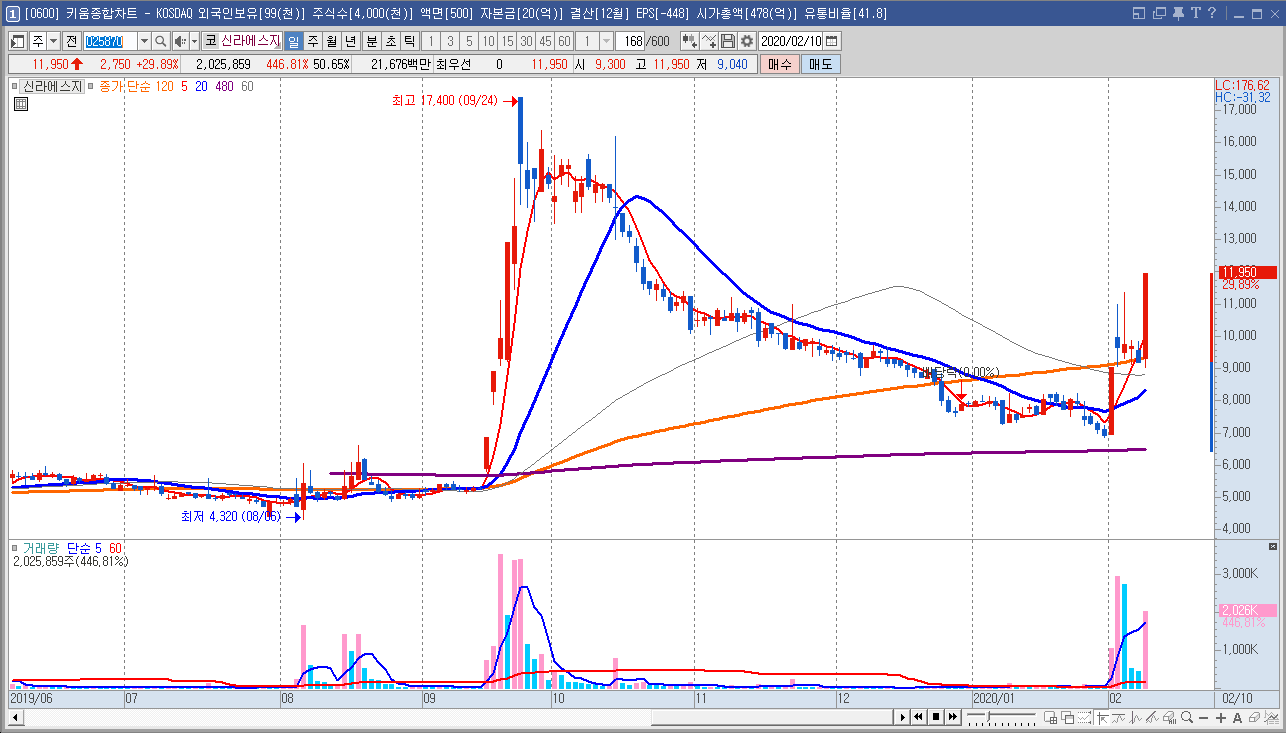1286x733 pixels.
Task: Click the toolbar layout icon at far left
Action: pyautogui.click(x=18, y=41)
